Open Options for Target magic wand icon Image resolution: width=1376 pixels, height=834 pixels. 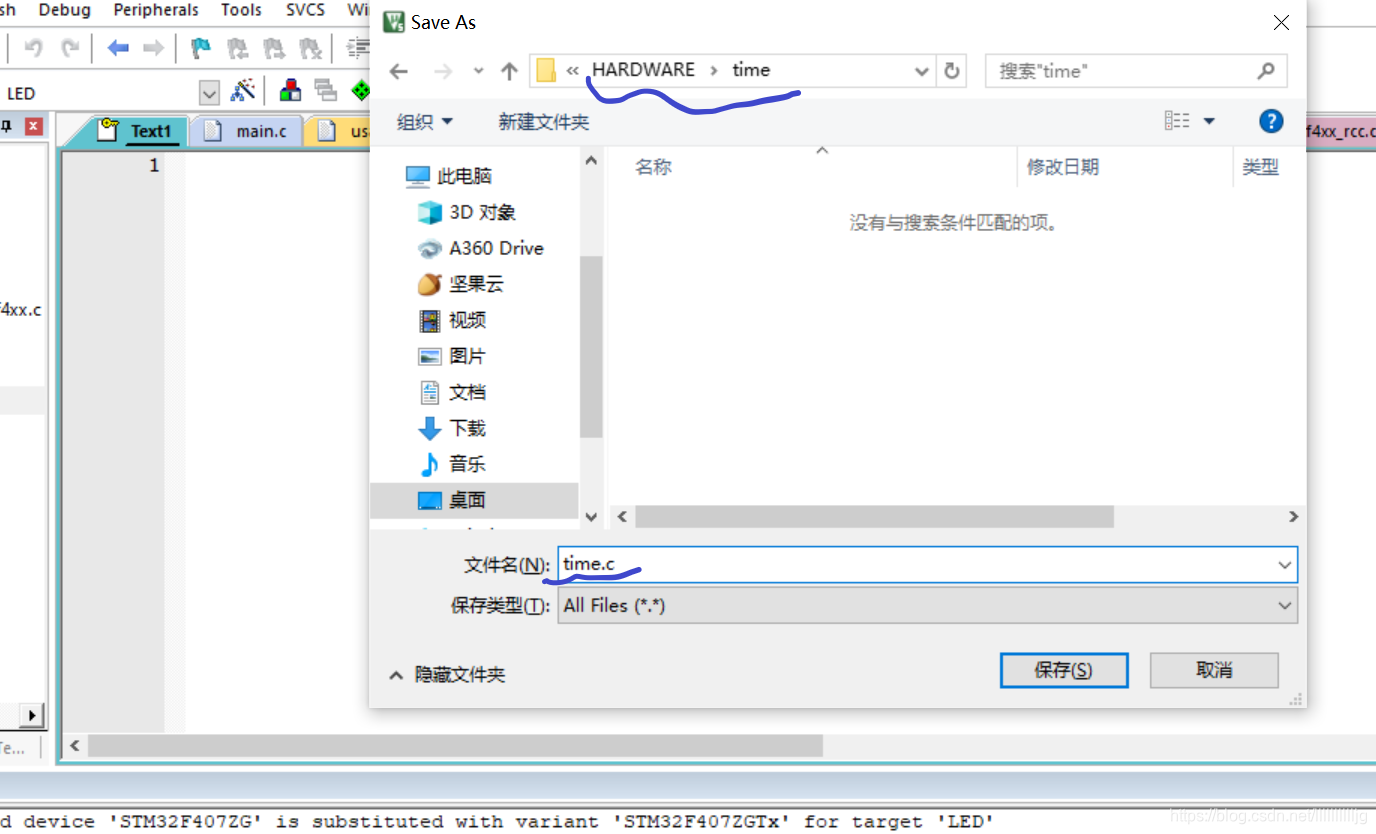[x=243, y=91]
